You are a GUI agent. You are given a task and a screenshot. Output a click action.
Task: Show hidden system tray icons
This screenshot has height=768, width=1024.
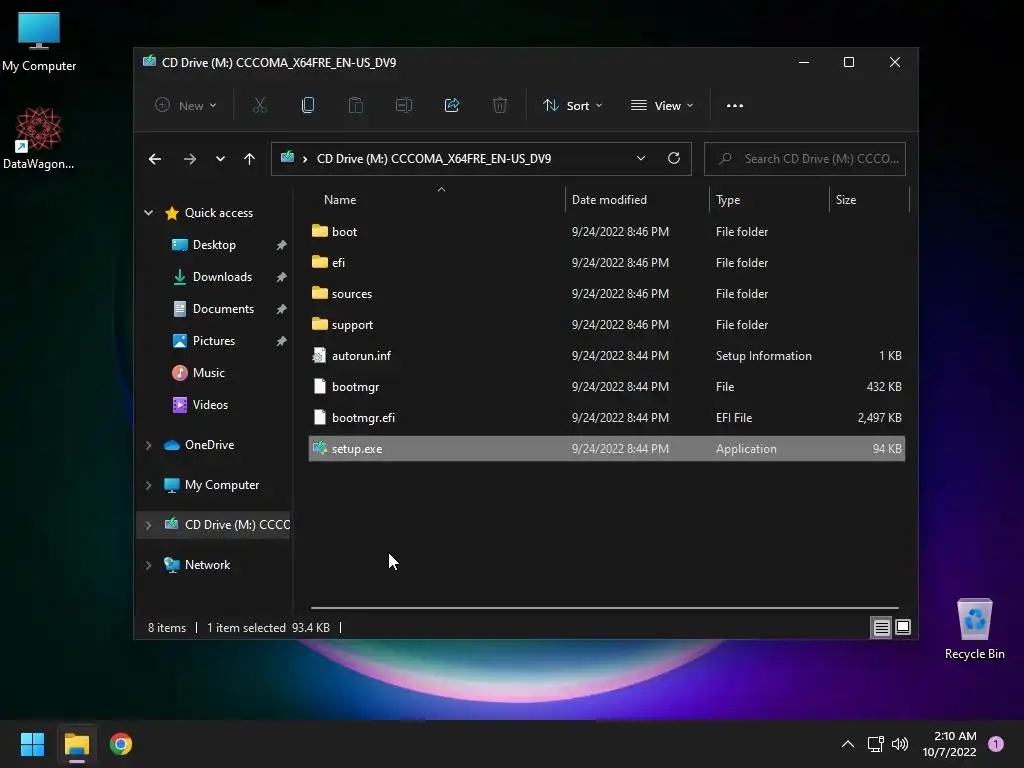point(848,744)
